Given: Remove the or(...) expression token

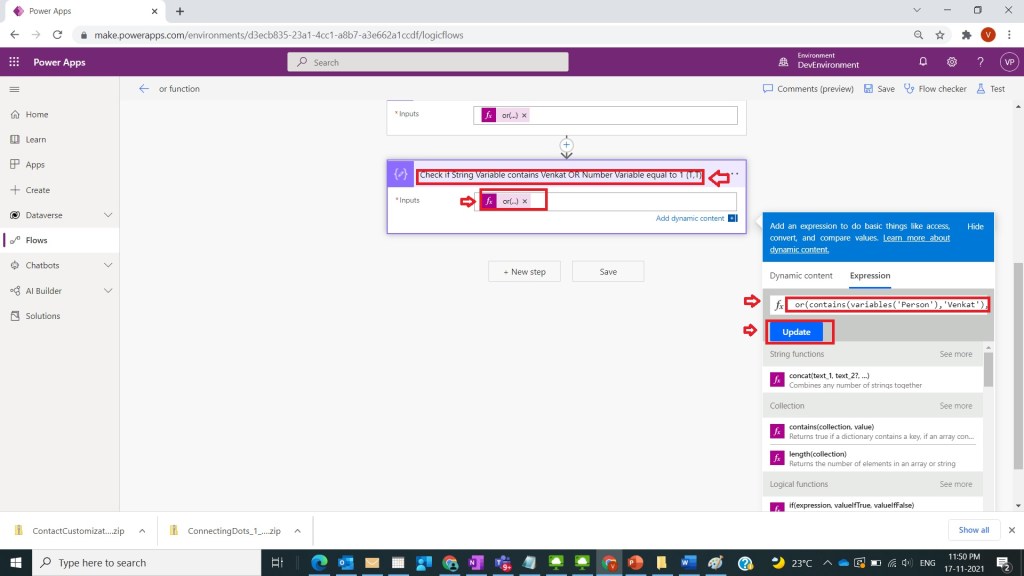Looking at the screenshot, I should pos(524,201).
